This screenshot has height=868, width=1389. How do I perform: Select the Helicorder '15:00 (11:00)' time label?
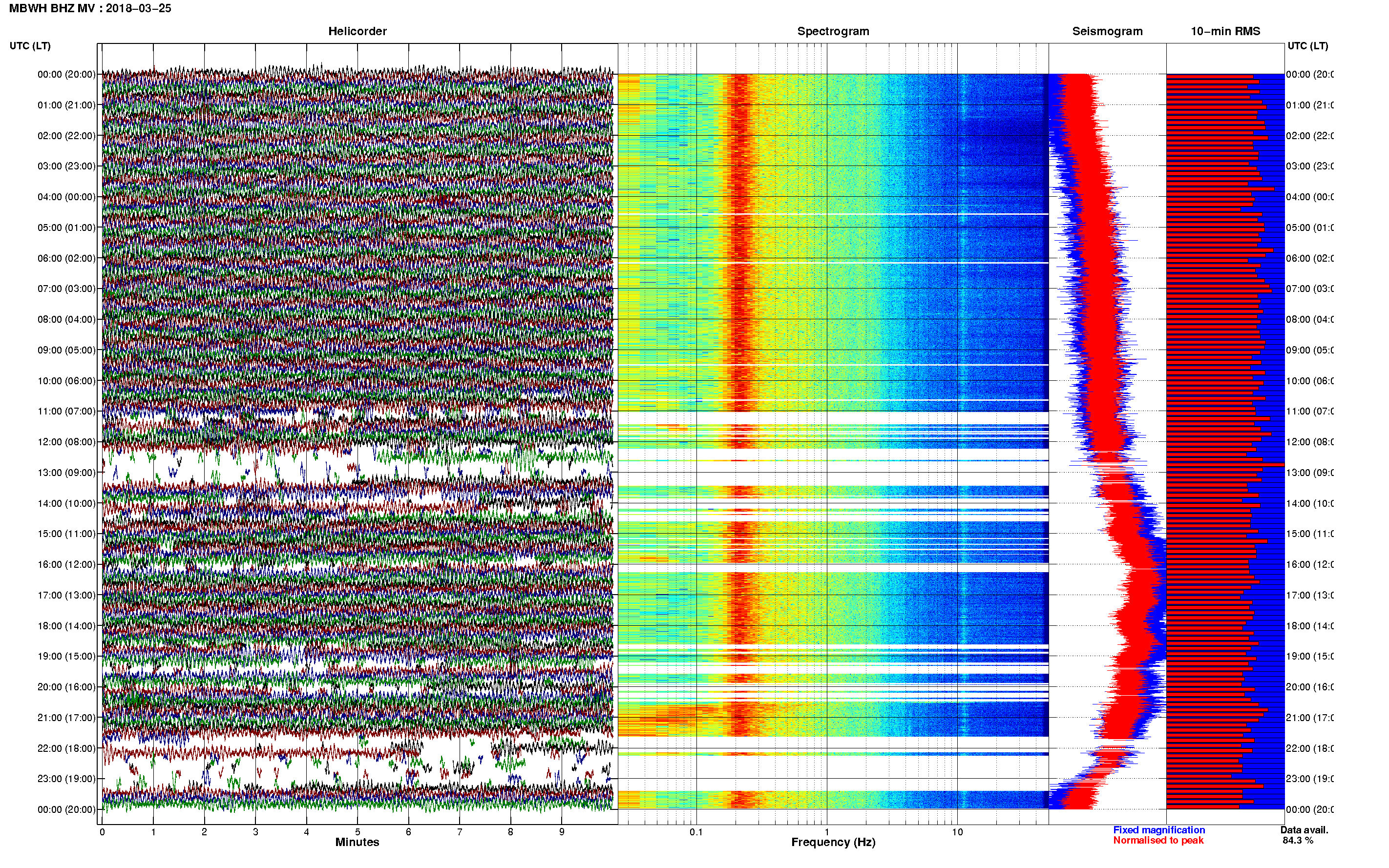[x=66, y=533]
